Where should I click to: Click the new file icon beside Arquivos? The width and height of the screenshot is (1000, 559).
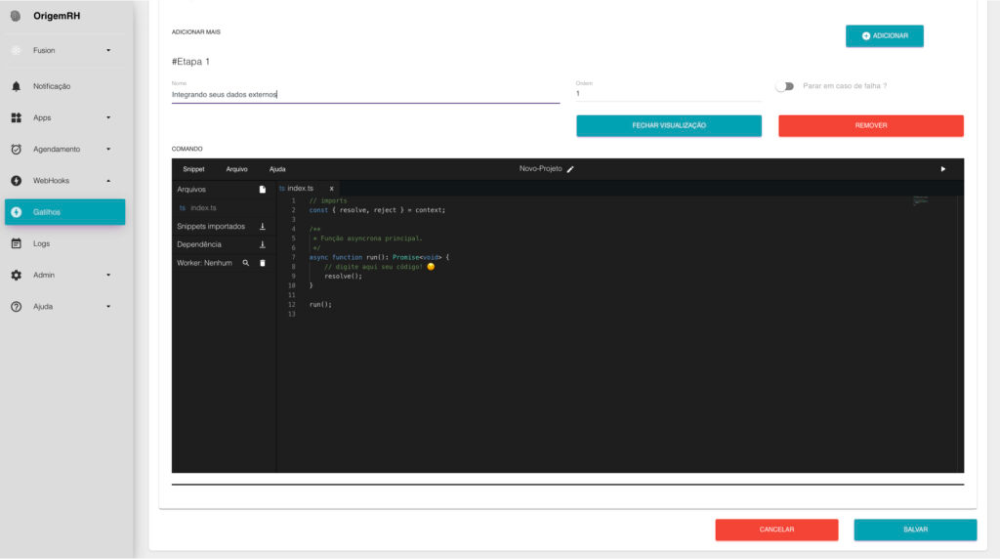click(x=262, y=189)
